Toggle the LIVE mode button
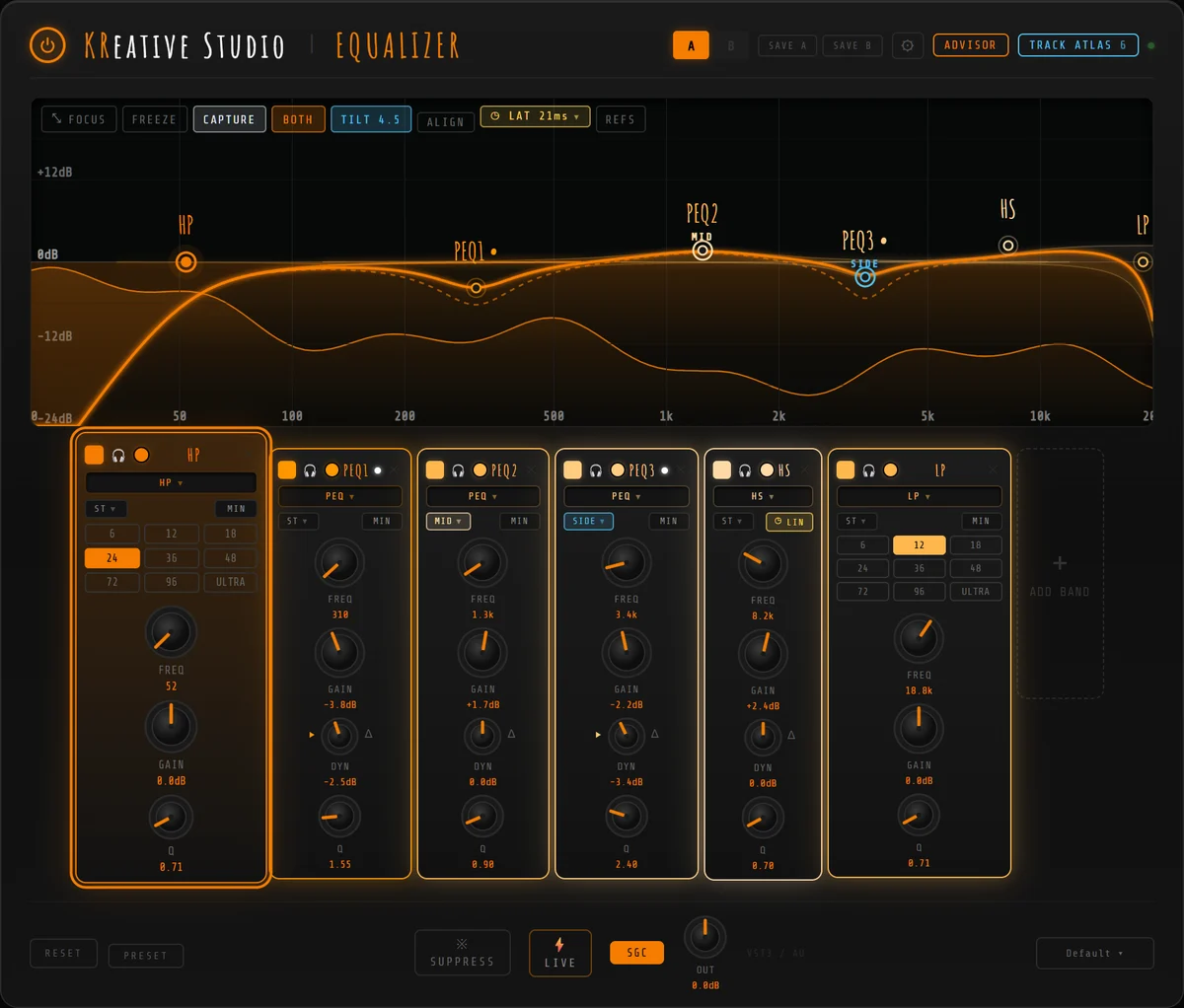1184x1008 pixels. coord(560,953)
